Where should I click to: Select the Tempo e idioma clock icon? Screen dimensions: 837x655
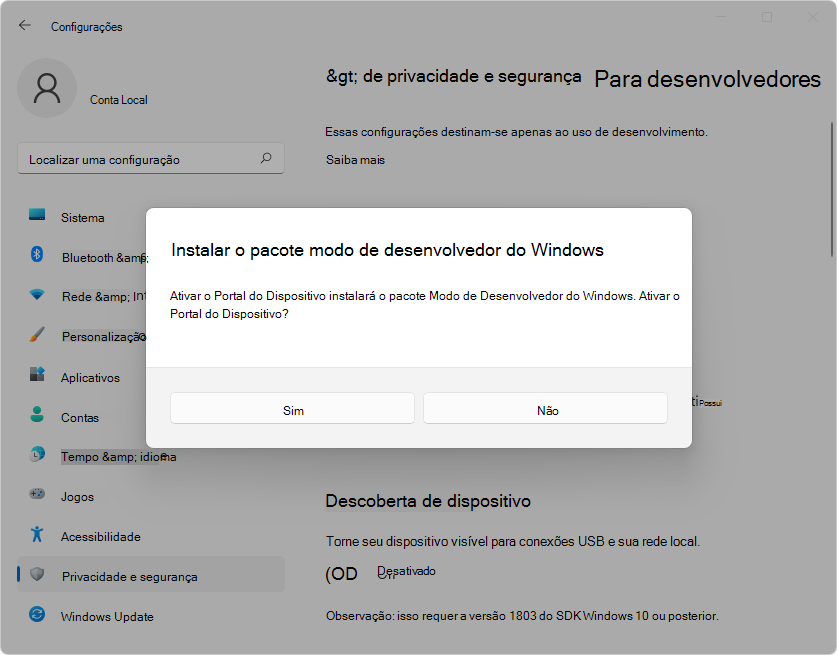pos(37,454)
